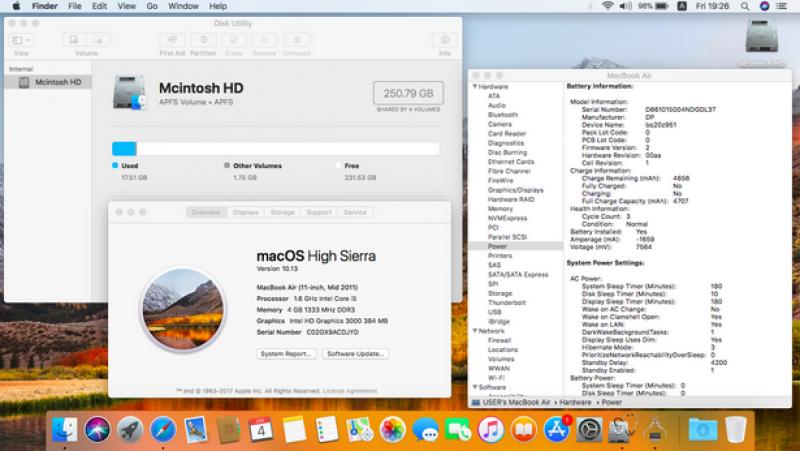
Task: Open the Help menu
Action: [x=218, y=6]
